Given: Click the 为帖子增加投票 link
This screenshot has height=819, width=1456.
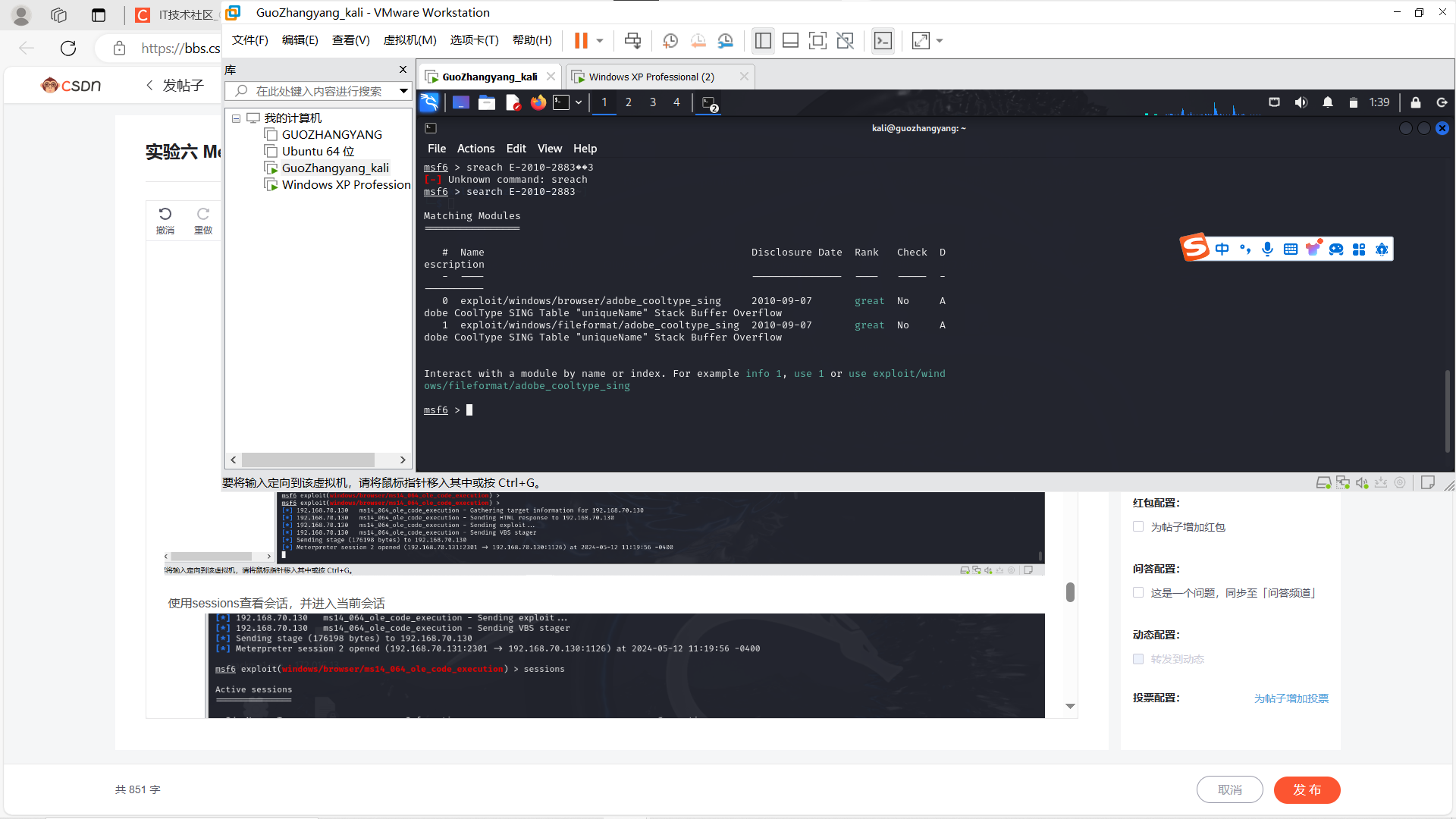Looking at the screenshot, I should coord(1291,698).
